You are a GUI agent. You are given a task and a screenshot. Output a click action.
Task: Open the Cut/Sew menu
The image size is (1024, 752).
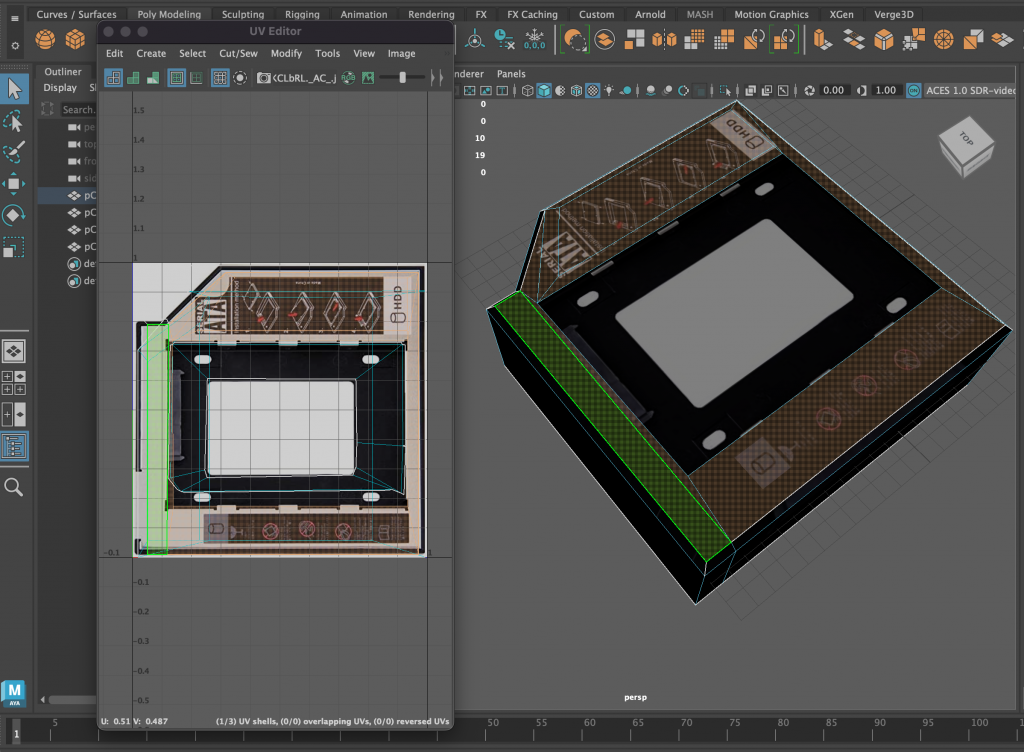(237, 53)
